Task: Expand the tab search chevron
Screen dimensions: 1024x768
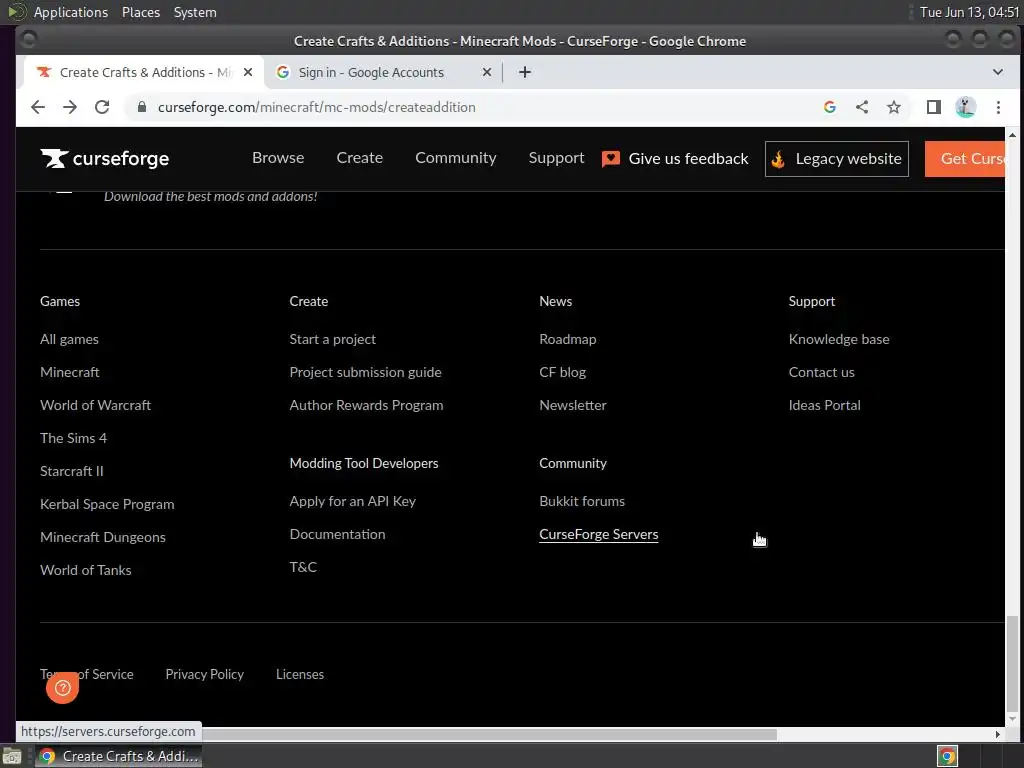Action: (997, 72)
